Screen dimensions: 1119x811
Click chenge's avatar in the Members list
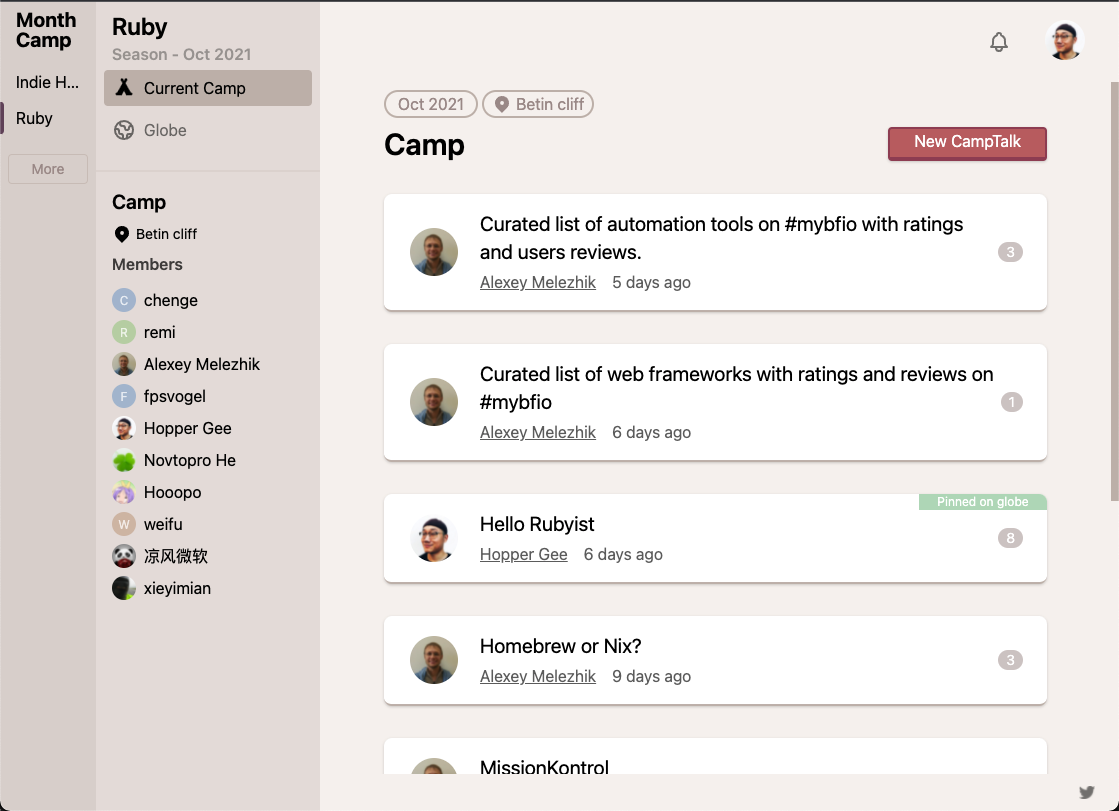tap(123, 300)
